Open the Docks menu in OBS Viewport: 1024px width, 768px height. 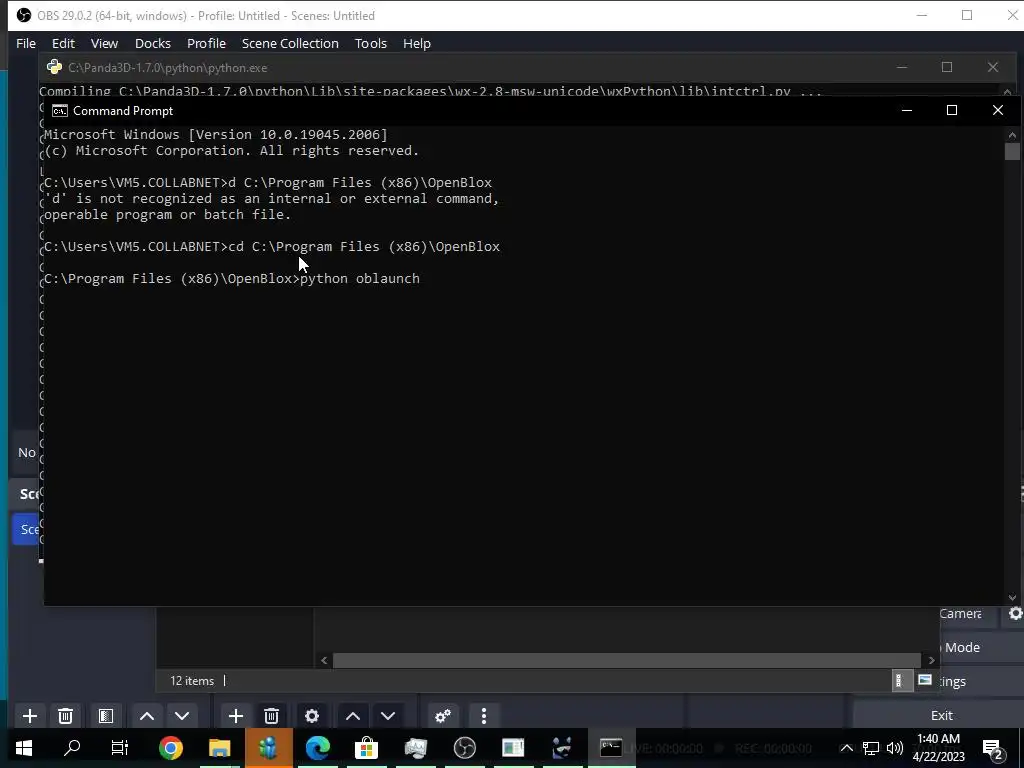tap(153, 43)
